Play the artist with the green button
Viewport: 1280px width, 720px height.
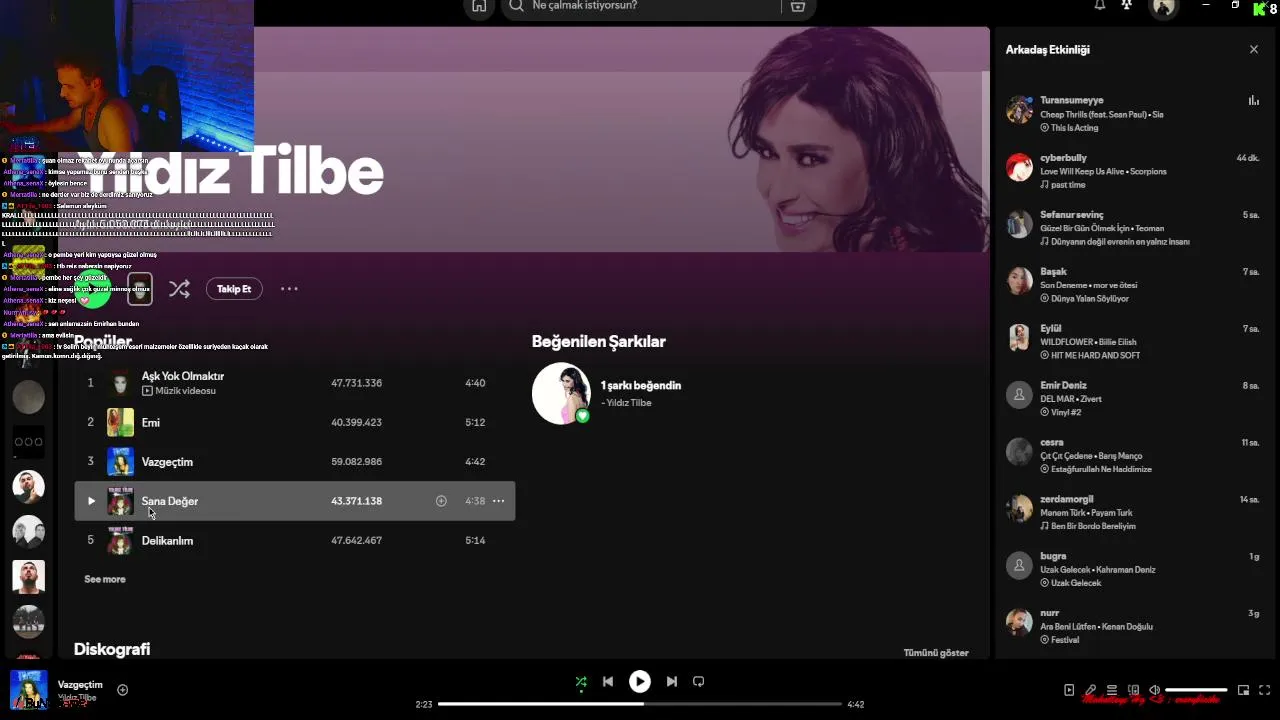pyautogui.click(x=94, y=289)
